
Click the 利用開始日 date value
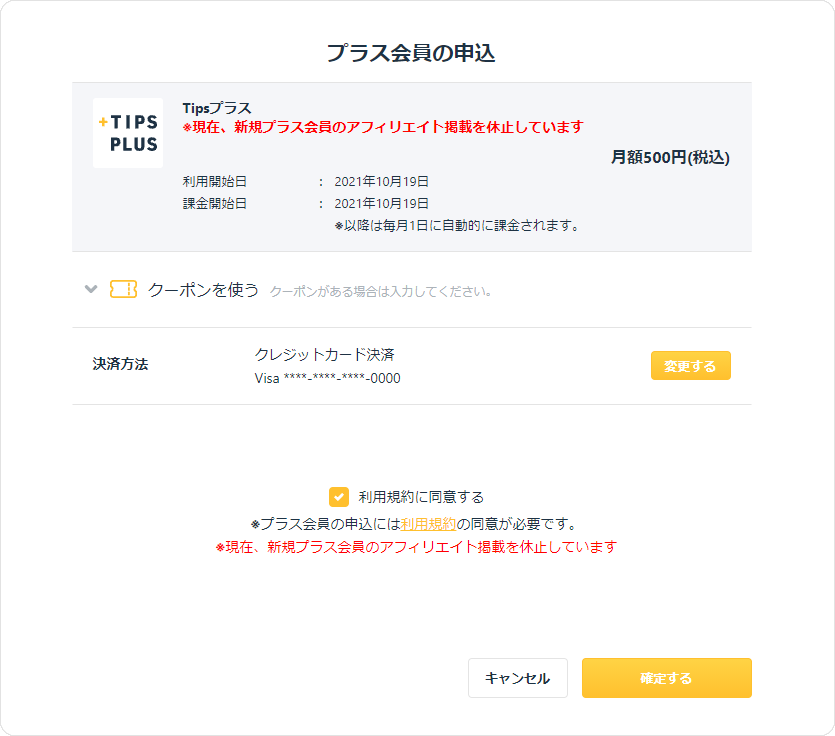tap(381, 182)
